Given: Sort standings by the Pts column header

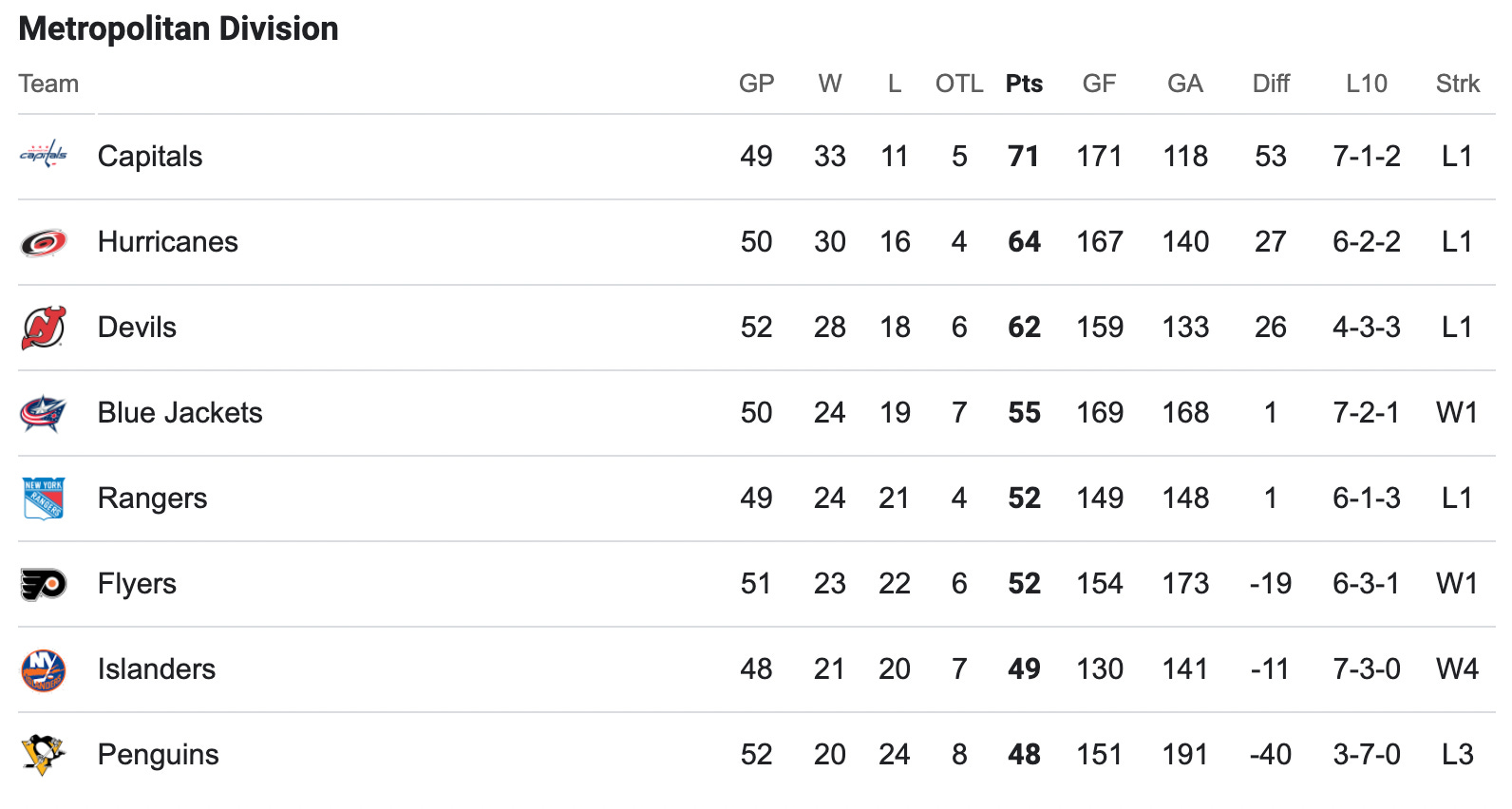Looking at the screenshot, I should (1024, 84).
